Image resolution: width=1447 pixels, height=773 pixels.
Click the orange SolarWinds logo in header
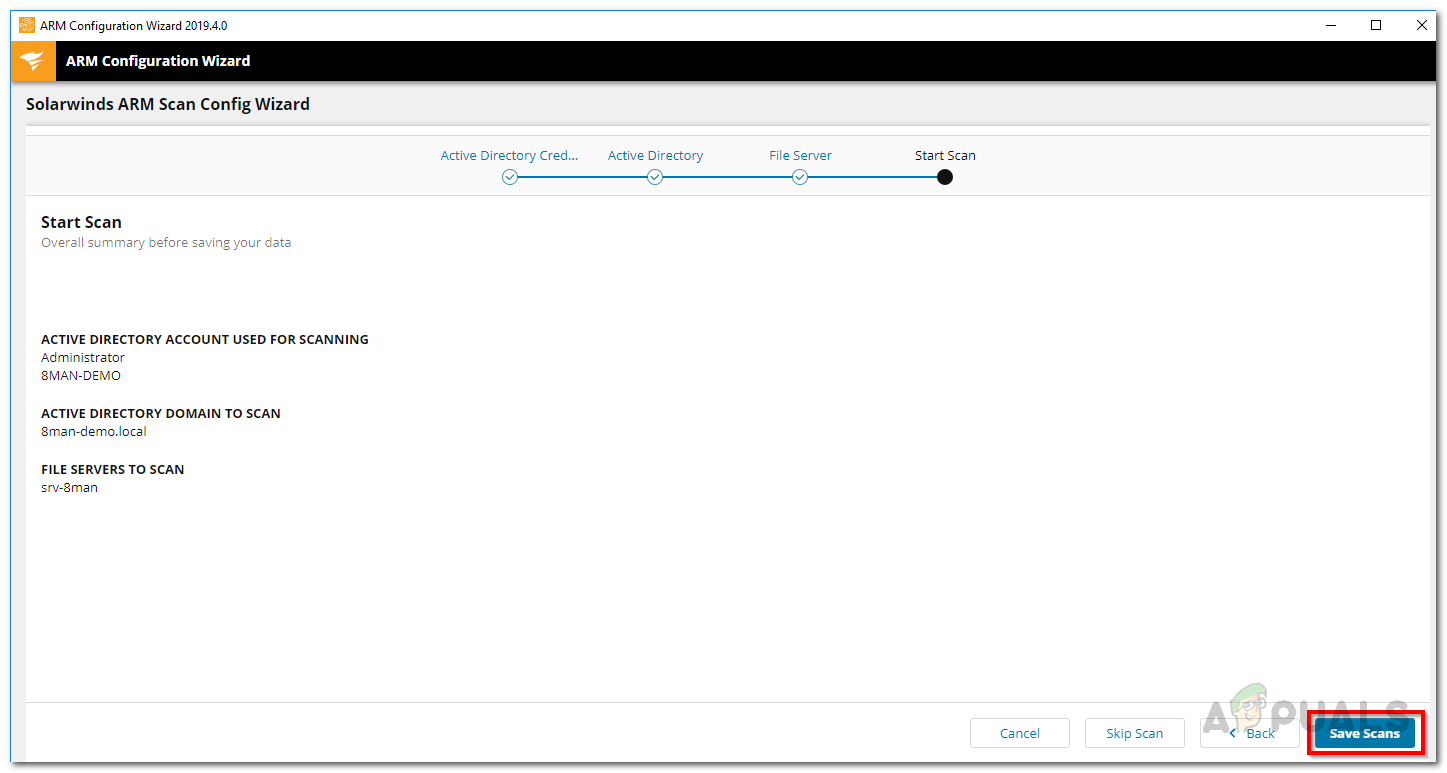33,61
